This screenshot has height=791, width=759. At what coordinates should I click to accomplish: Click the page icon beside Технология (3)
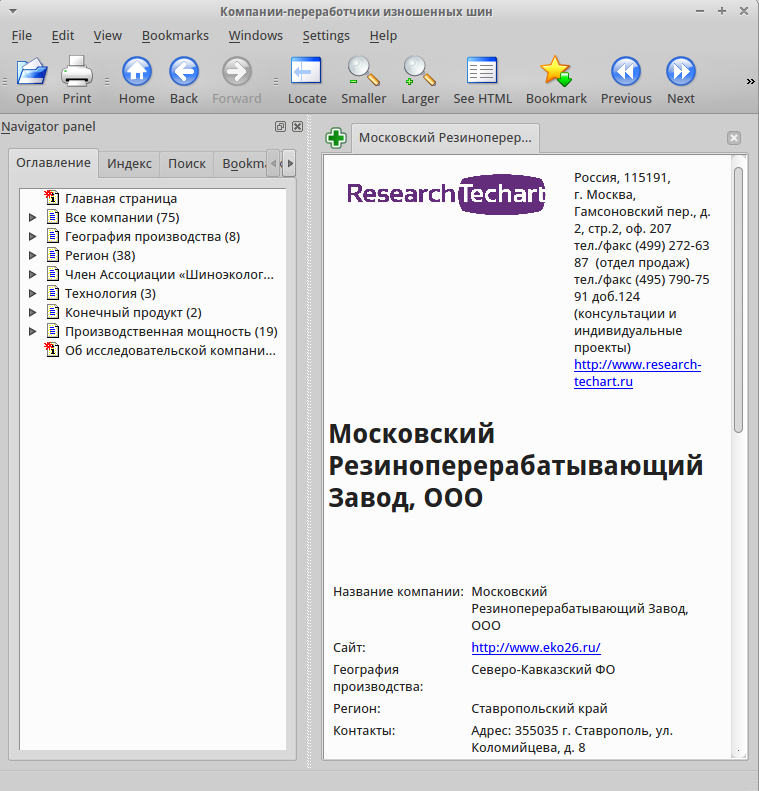[52, 293]
